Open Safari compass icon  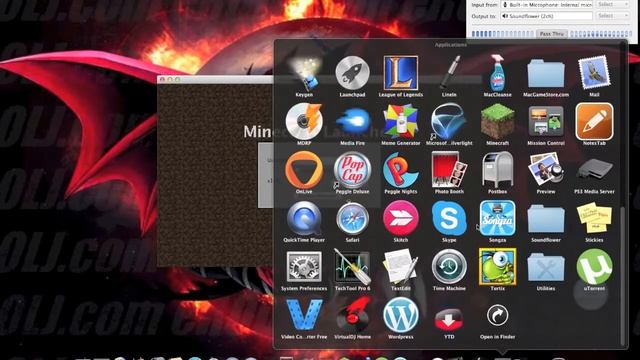pyautogui.click(x=352, y=218)
